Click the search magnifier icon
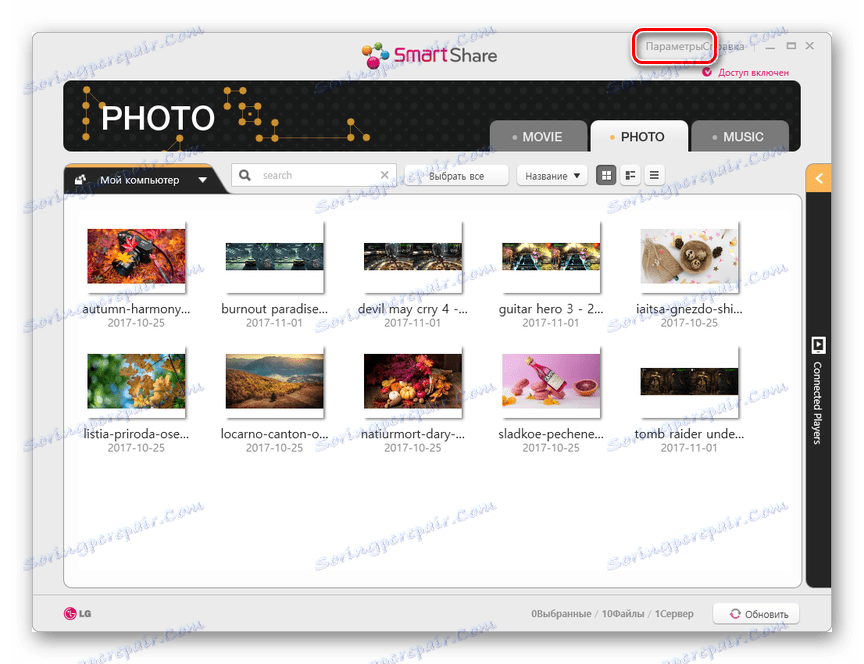The height and width of the screenshot is (664, 864). click(x=245, y=175)
